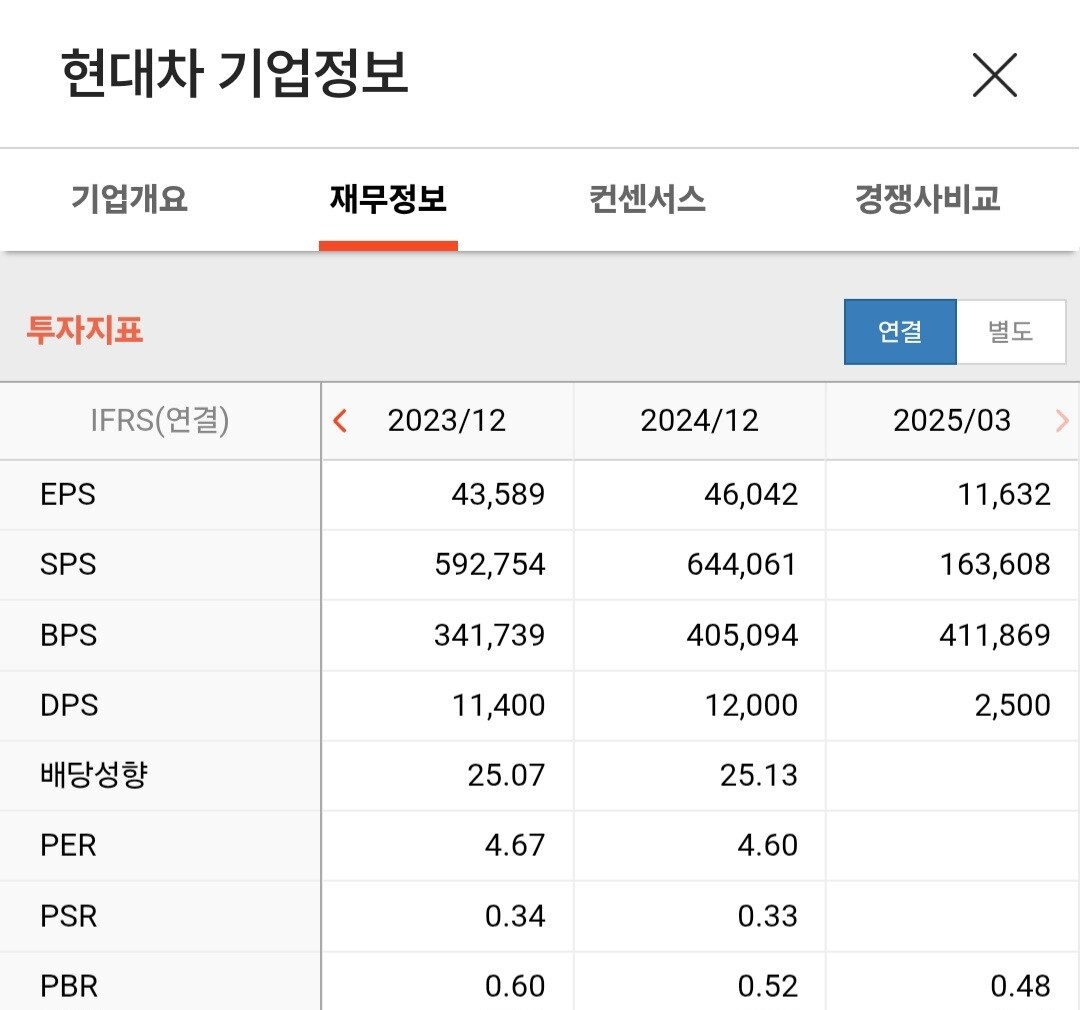Show earlier periods with left red arrow

(x=340, y=420)
